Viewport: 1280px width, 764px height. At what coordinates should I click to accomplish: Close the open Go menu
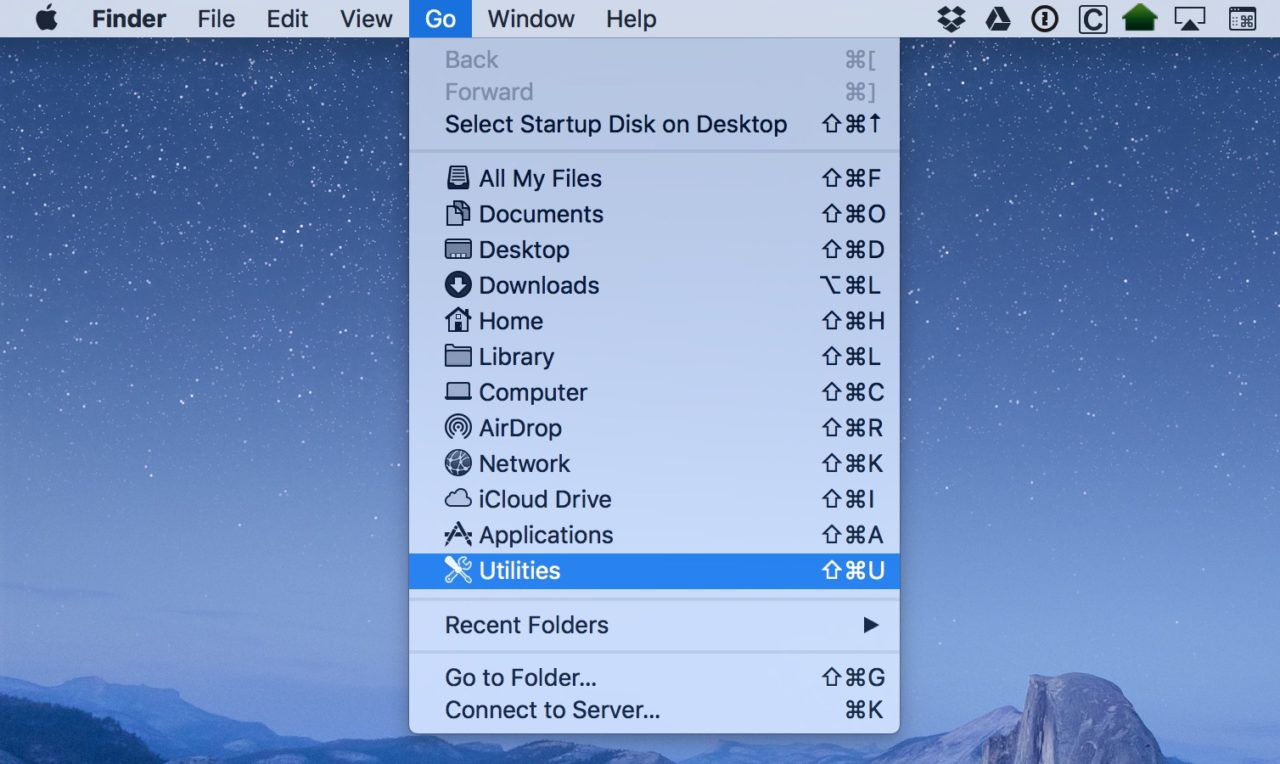441,18
